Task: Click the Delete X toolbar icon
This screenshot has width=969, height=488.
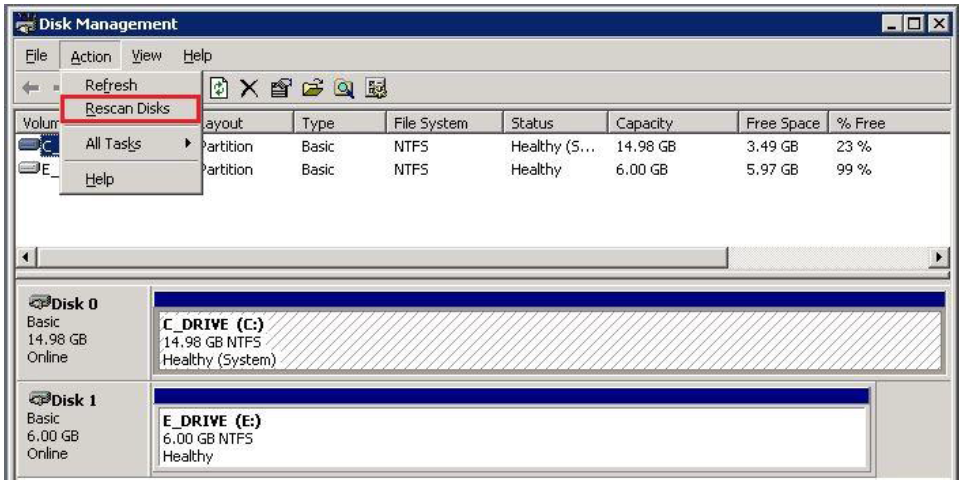Action: pyautogui.click(x=249, y=88)
